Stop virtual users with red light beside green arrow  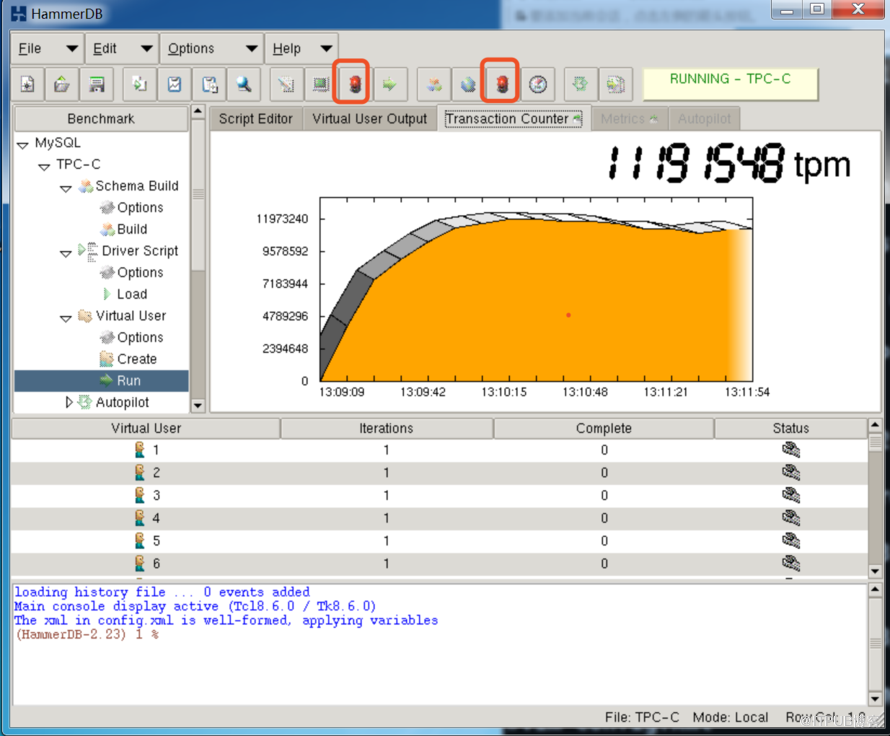[355, 85]
